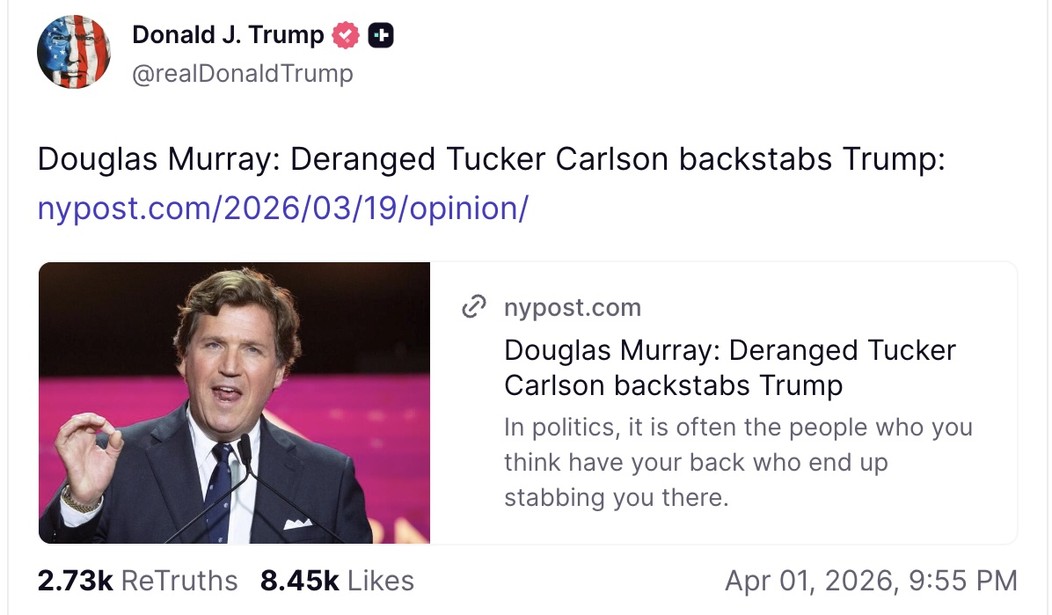Click the card description starting "In politics"
Image resolution: width=1052 pixels, height=615 pixels.
(x=738, y=462)
